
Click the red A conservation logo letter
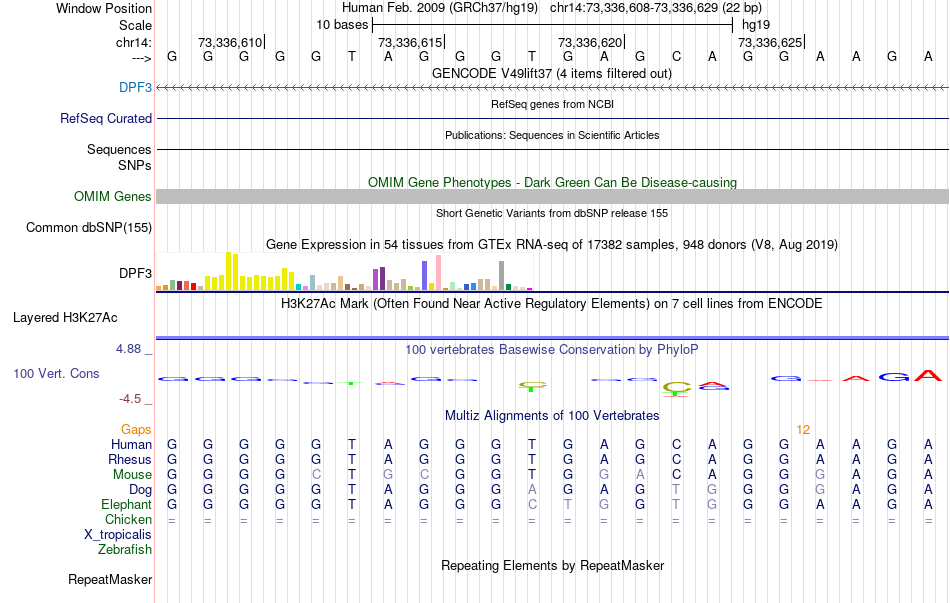coord(928,376)
